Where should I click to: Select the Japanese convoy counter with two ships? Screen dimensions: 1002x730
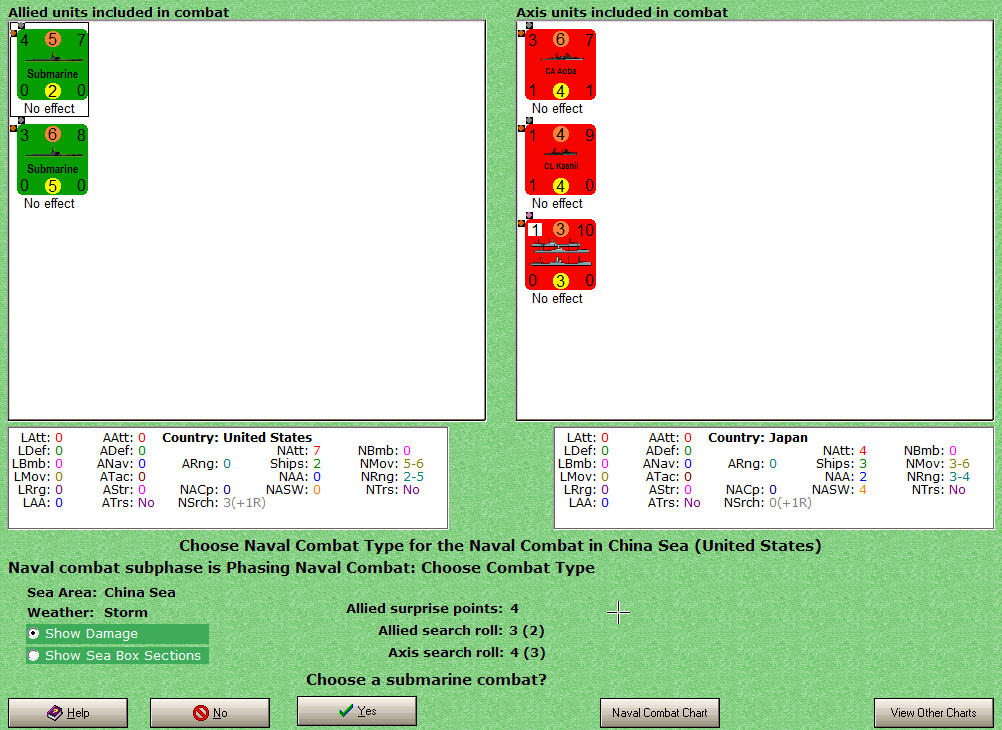click(560, 254)
